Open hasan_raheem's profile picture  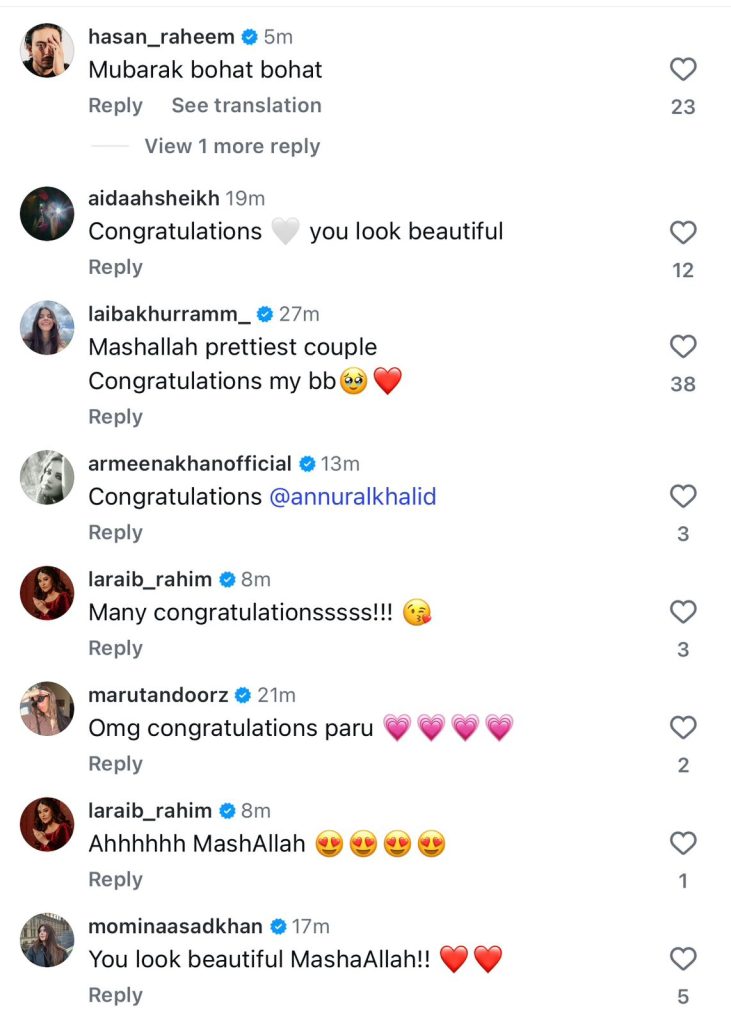[47, 51]
